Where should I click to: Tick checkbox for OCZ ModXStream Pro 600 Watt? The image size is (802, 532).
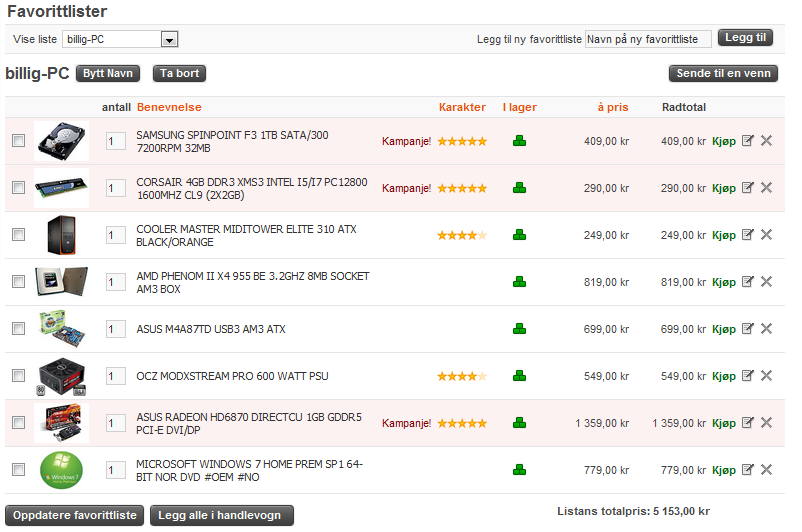coord(18,376)
